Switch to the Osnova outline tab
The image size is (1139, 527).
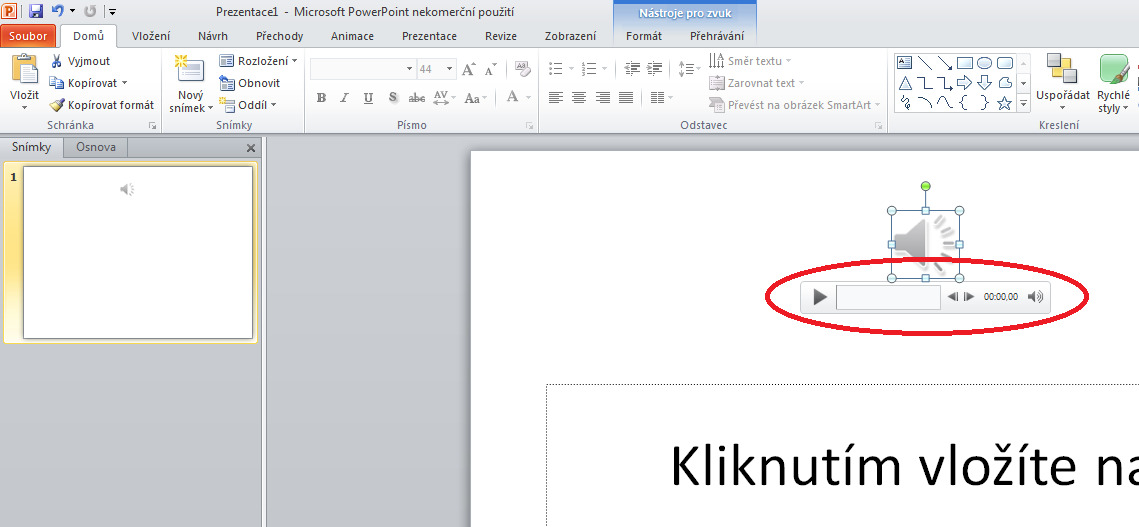click(96, 147)
